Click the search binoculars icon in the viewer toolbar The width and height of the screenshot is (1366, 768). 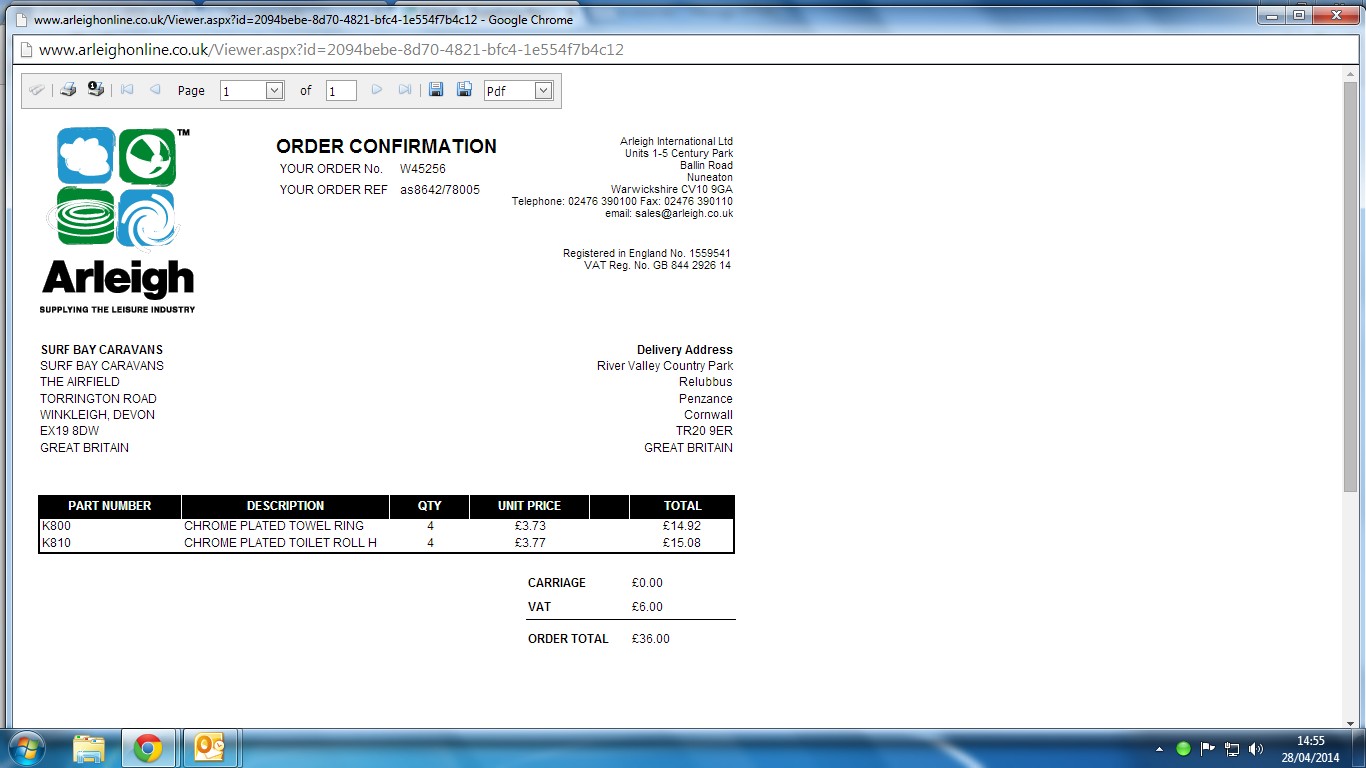pyautogui.click(x=37, y=90)
